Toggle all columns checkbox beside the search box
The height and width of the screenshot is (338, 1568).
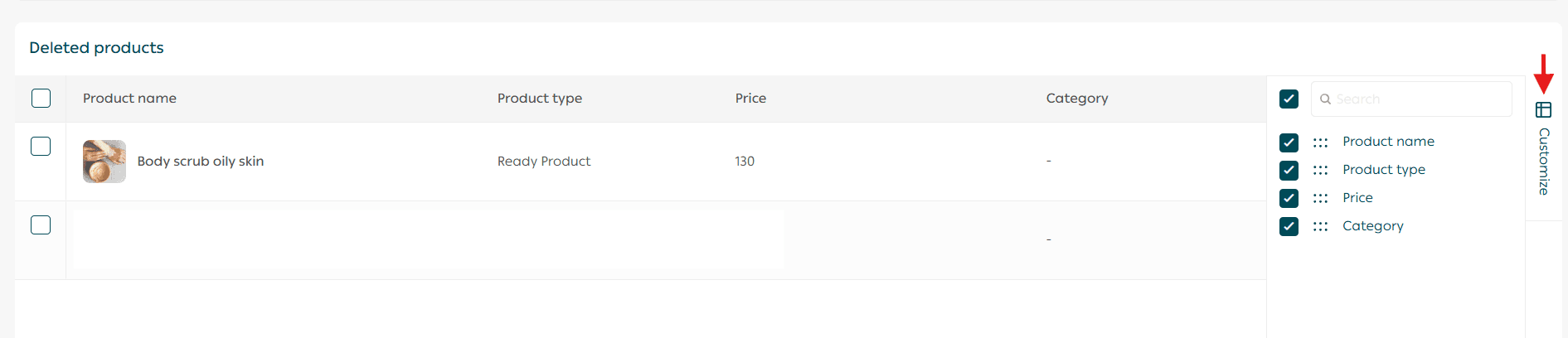(1289, 99)
